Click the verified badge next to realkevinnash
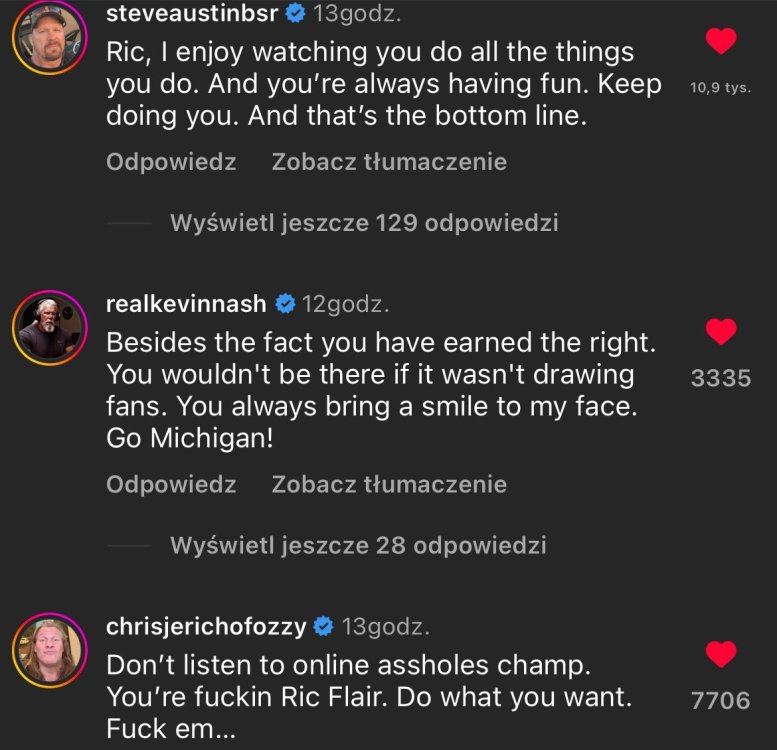This screenshot has width=777, height=750. [x=285, y=303]
